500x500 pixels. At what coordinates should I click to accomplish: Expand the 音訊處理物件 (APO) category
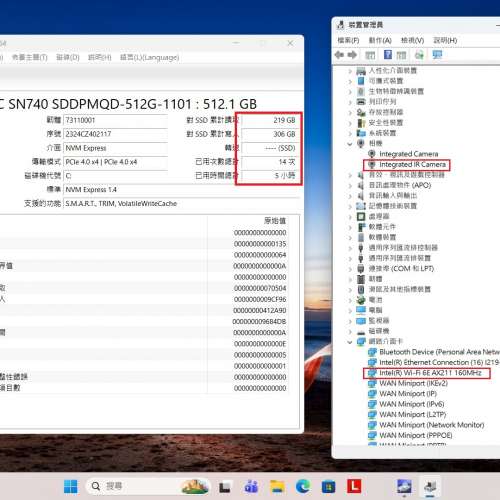click(x=350, y=185)
